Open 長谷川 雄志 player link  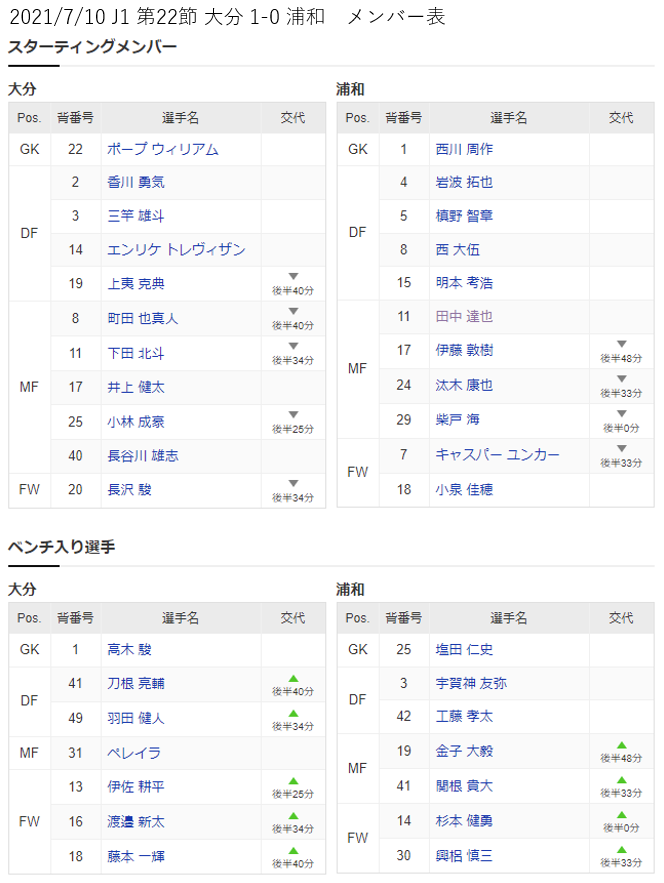(x=143, y=456)
